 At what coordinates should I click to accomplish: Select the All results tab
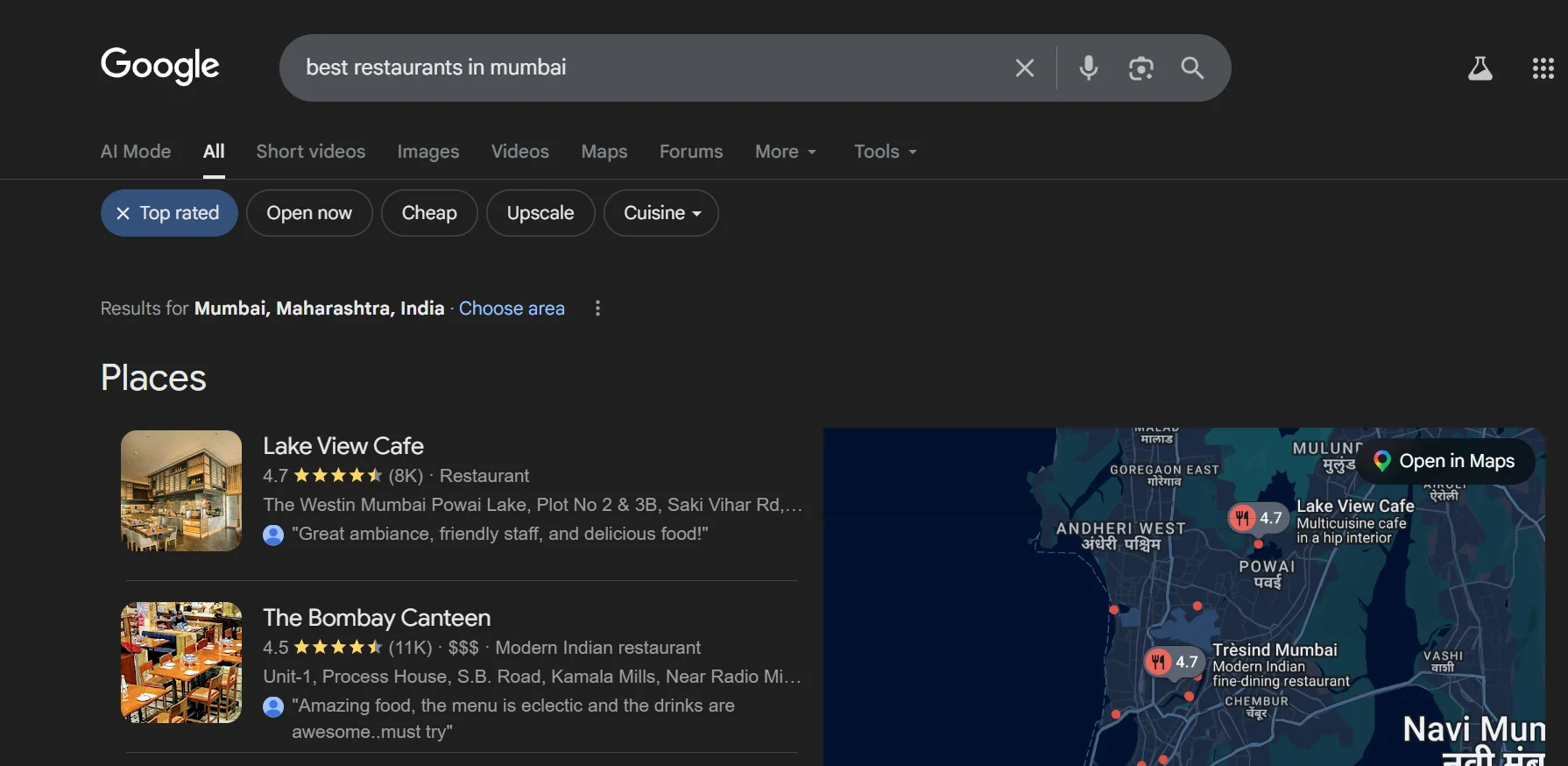coord(214,152)
